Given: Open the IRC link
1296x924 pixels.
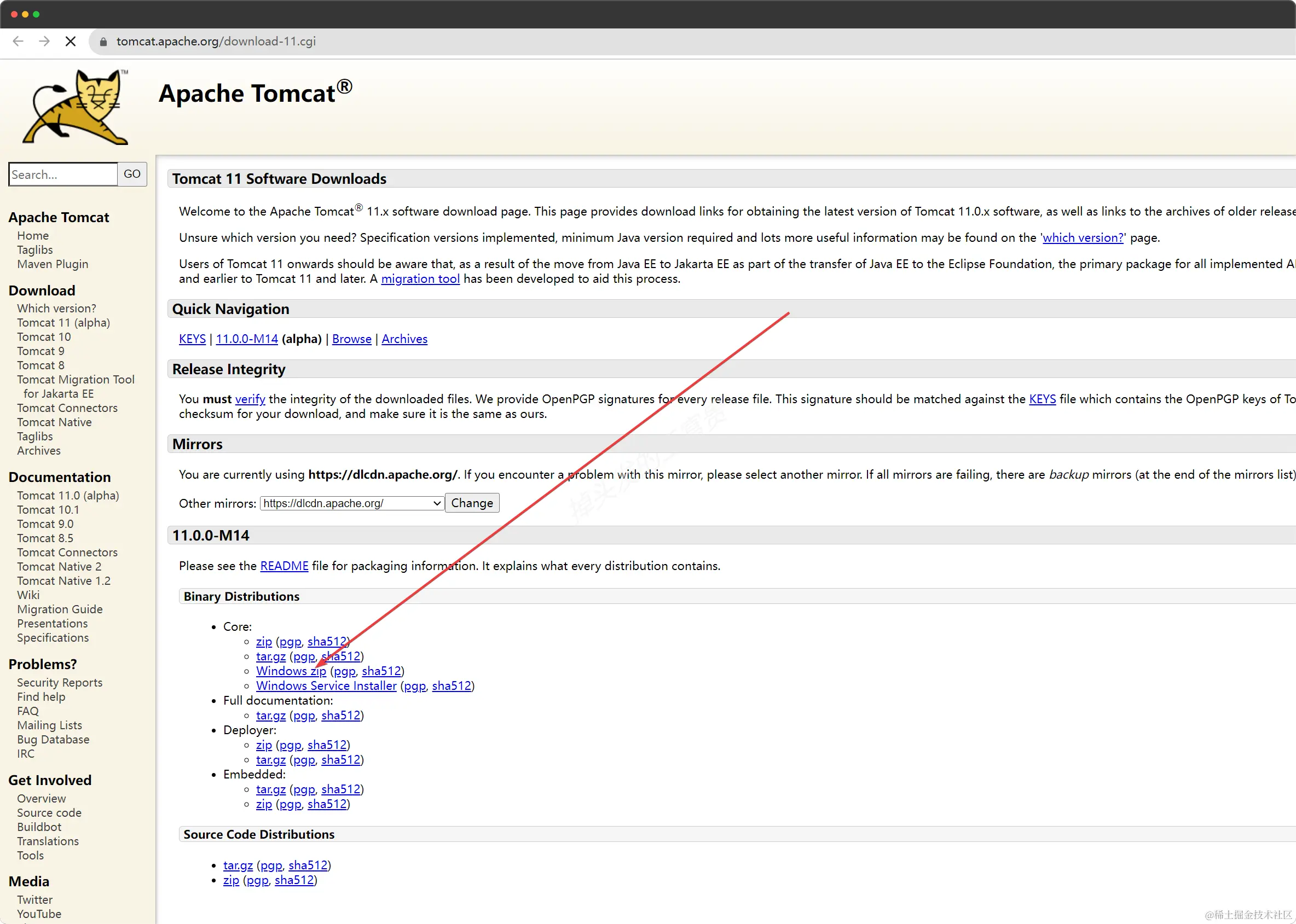Looking at the screenshot, I should point(26,754).
